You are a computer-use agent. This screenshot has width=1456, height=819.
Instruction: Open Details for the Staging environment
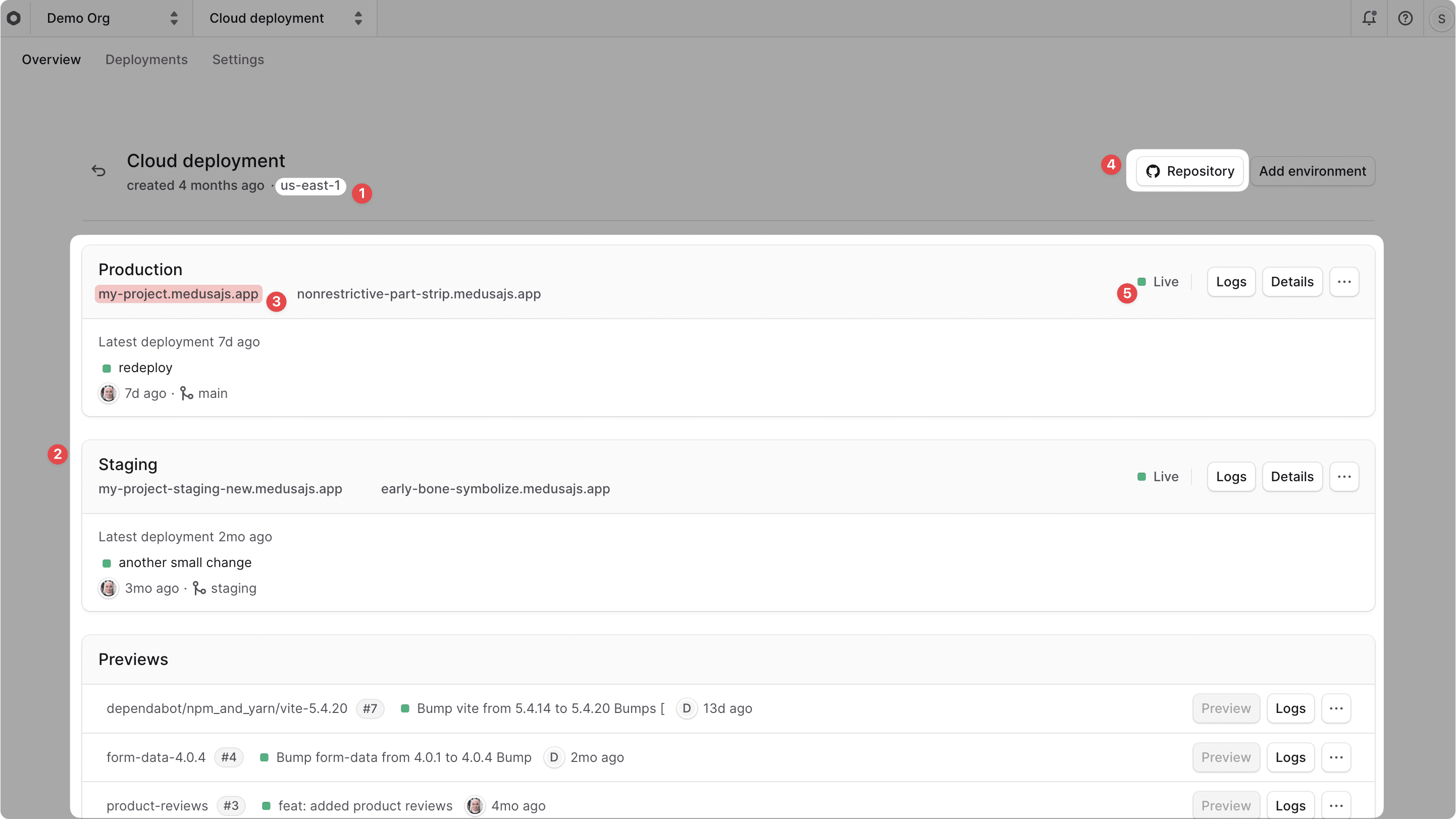1292,477
